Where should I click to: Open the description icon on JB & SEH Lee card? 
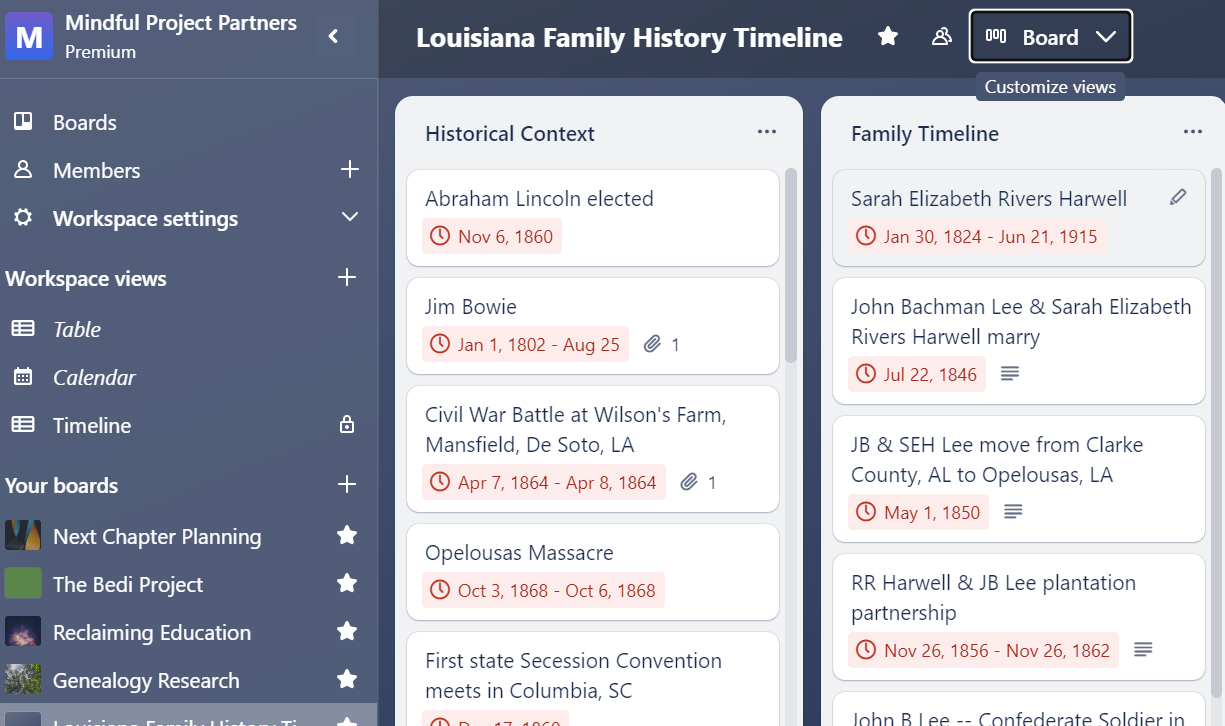pyautogui.click(x=1010, y=511)
